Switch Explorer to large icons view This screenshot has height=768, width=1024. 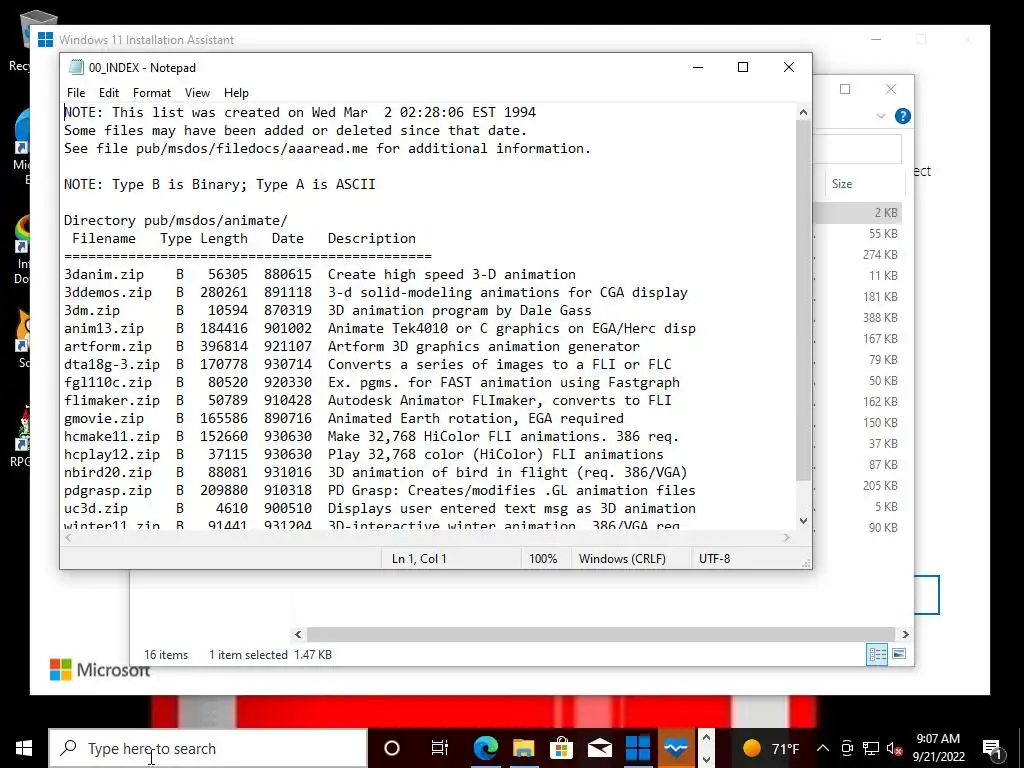click(899, 654)
